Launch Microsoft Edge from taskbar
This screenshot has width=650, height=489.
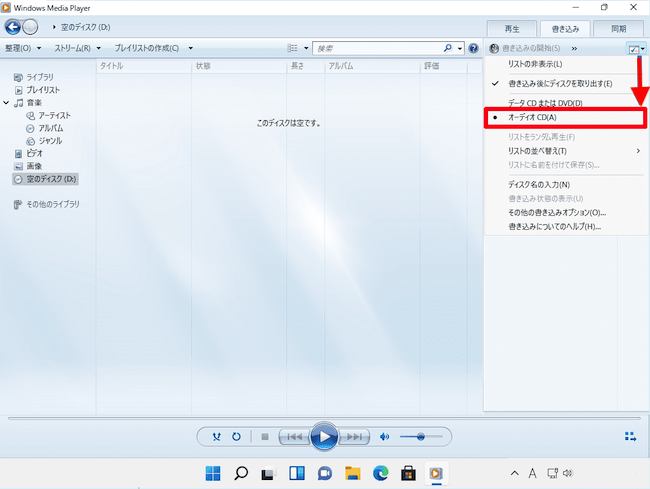pos(381,473)
